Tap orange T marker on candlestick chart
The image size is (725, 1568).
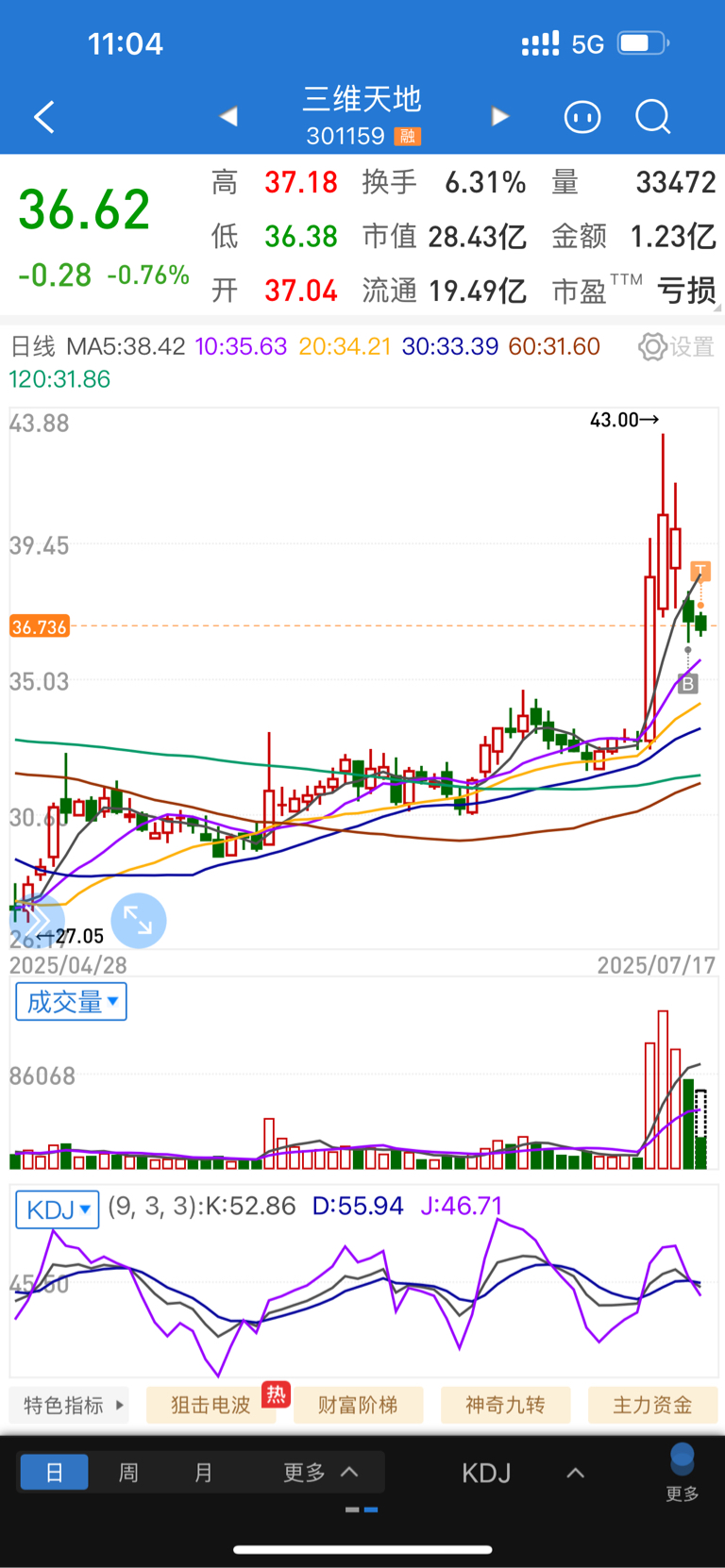click(700, 571)
